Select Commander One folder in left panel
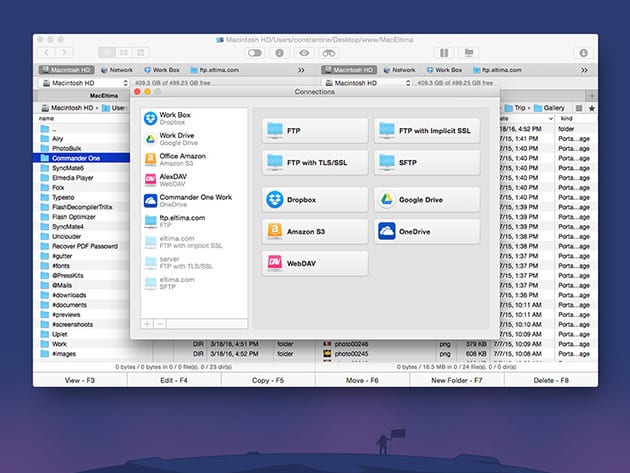Screen dimensions: 630x473 point(82,158)
